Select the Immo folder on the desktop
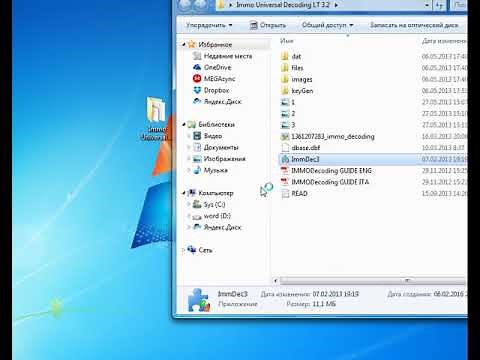480x360 pixels. 156,118
